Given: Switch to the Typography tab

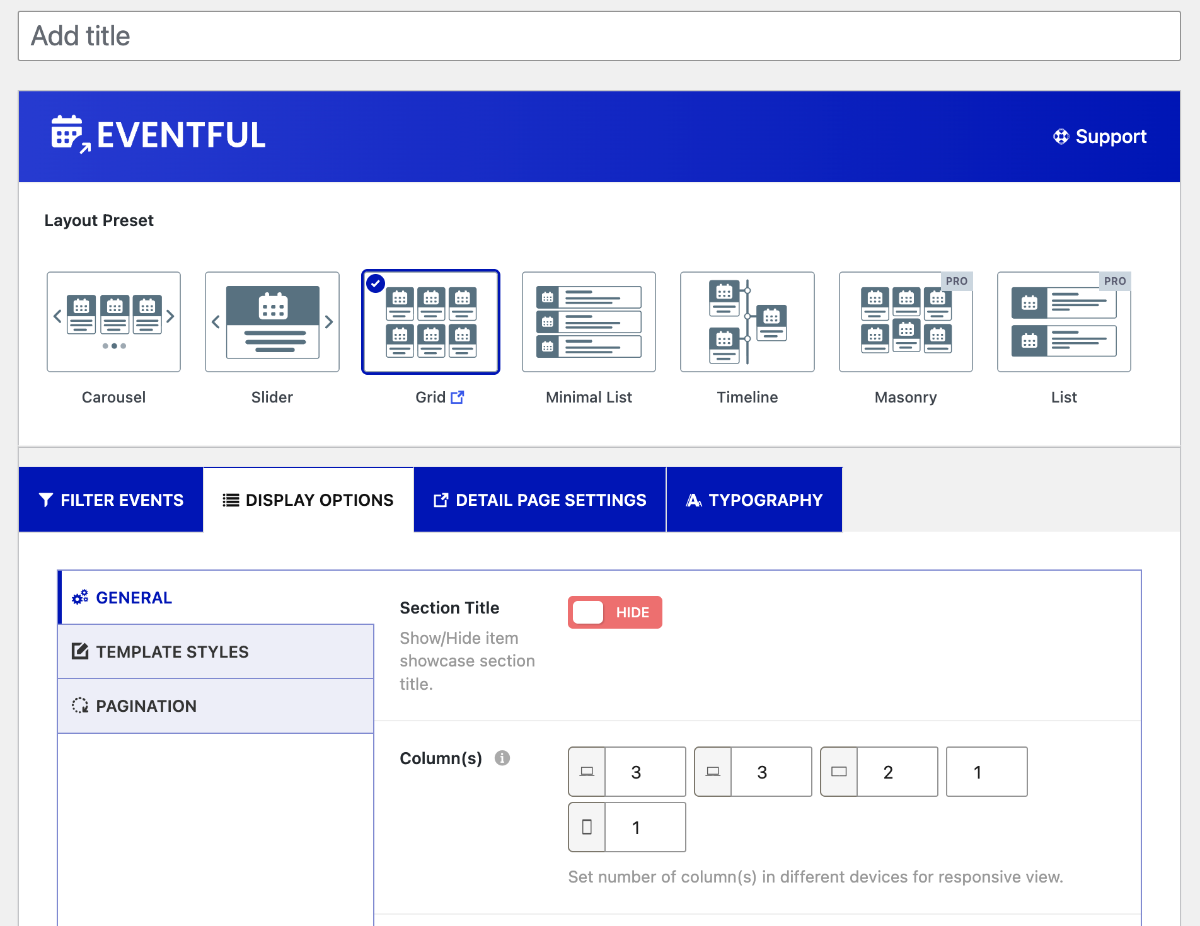Looking at the screenshot, I should pos(754,500).
